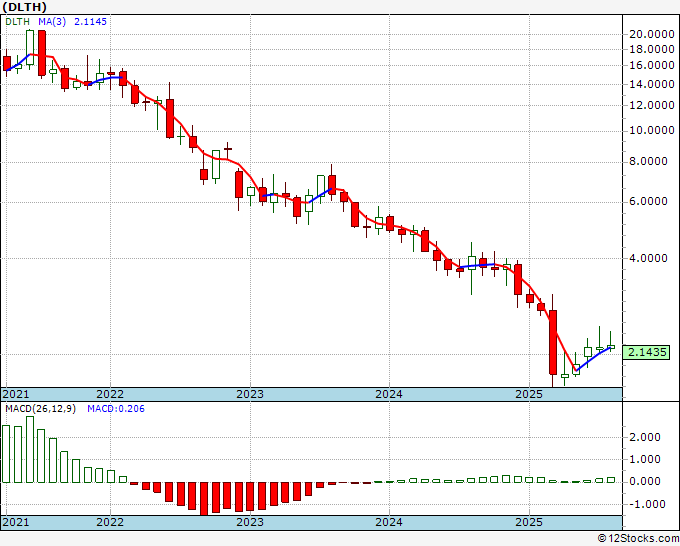Open the 12Stocks.com copyright link

coord(638,539)
